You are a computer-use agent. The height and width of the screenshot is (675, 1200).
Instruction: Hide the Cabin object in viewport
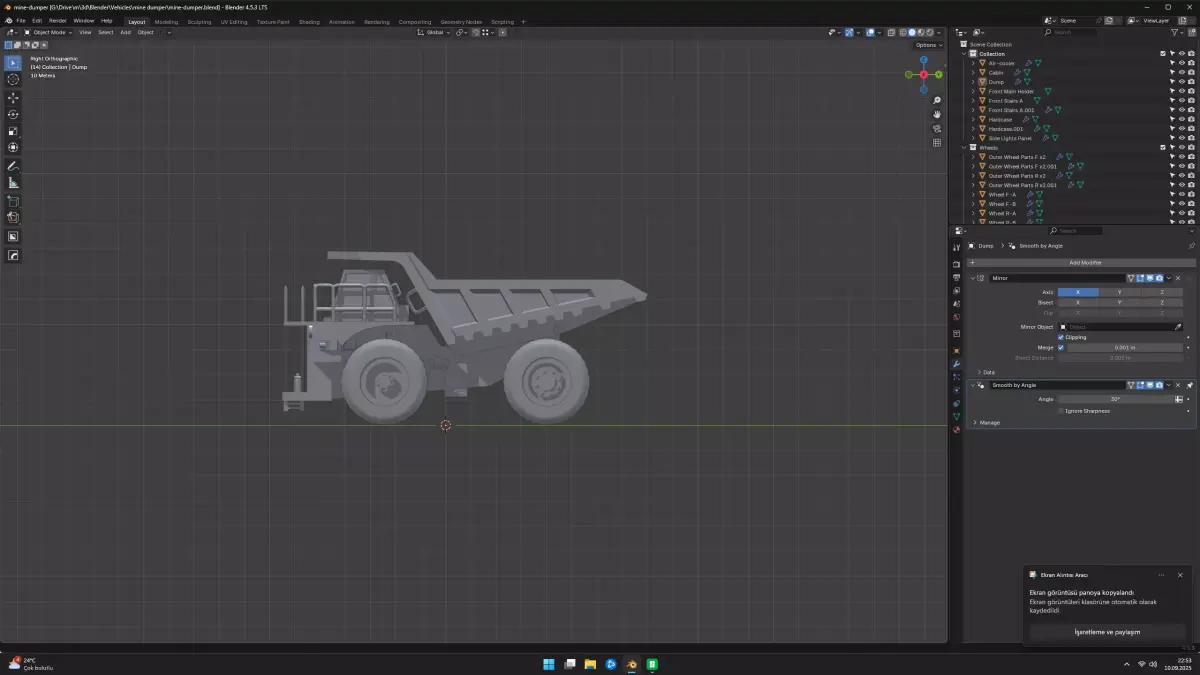(x=1181, y=73)
